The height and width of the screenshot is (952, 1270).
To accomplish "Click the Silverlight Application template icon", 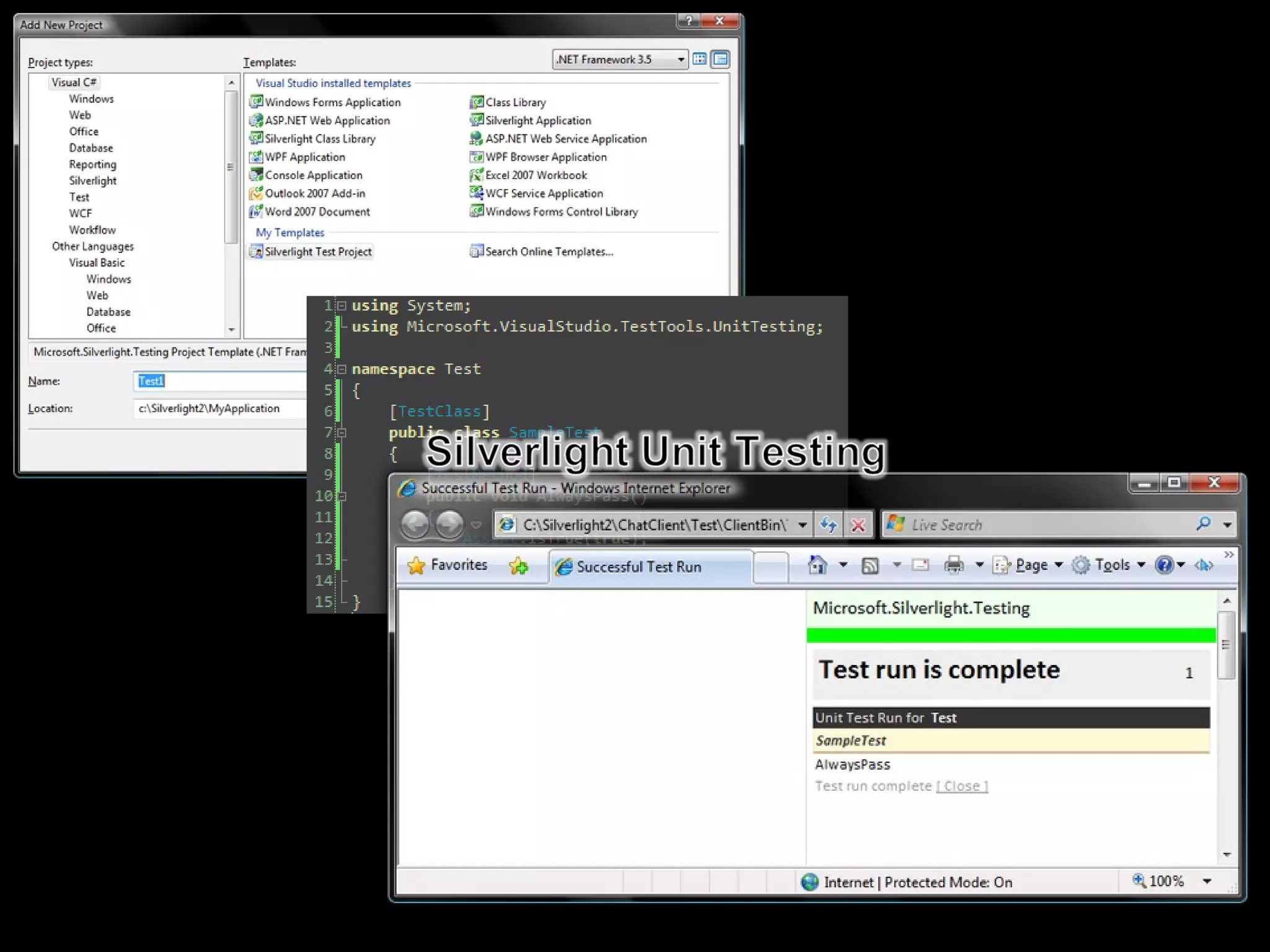I will tap(476, 120).
